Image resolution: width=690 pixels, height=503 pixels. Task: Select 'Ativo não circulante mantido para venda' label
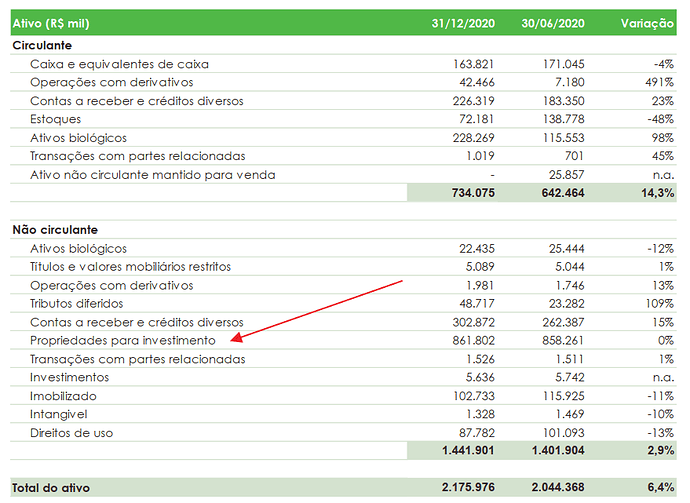153,175
